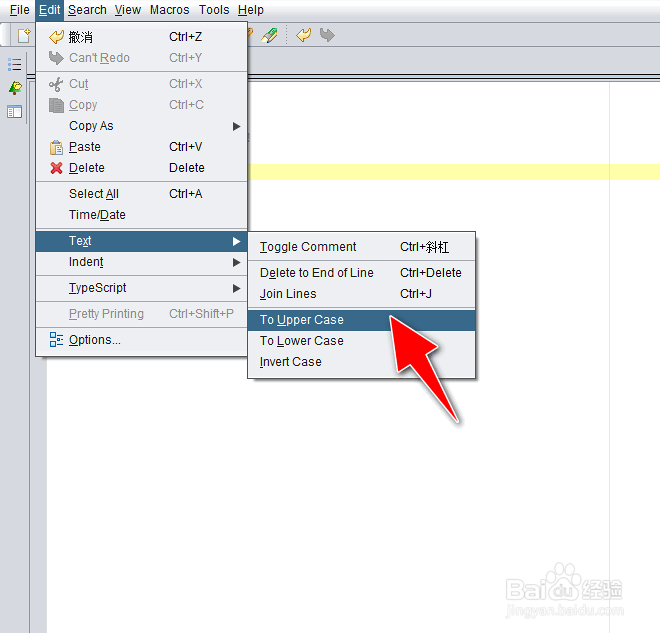The image size is (660, 633).
Task: Close the open Edit menu
Action: coord(49,10)
